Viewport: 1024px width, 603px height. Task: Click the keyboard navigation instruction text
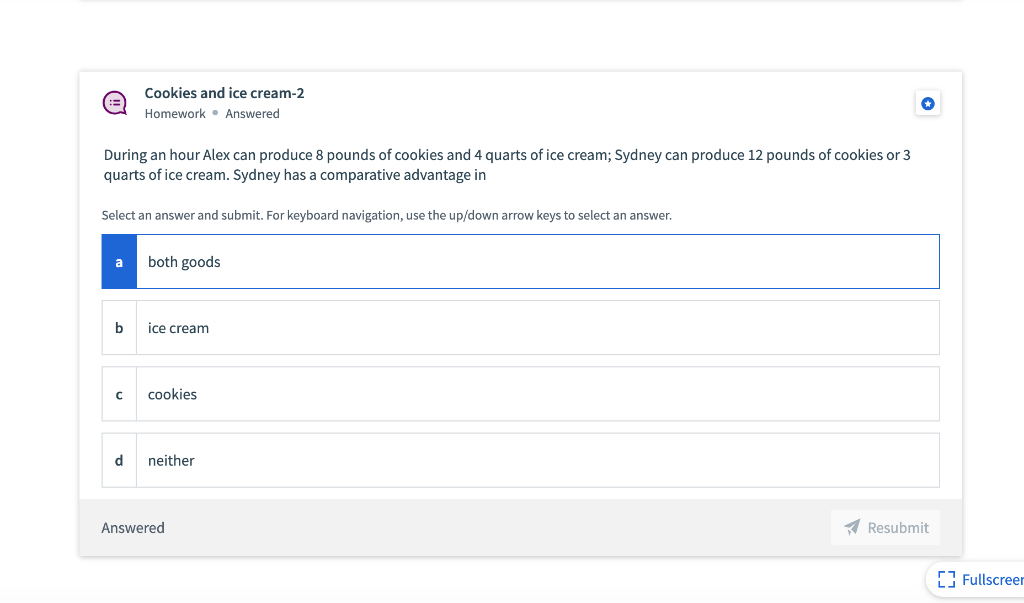[386, 215]
